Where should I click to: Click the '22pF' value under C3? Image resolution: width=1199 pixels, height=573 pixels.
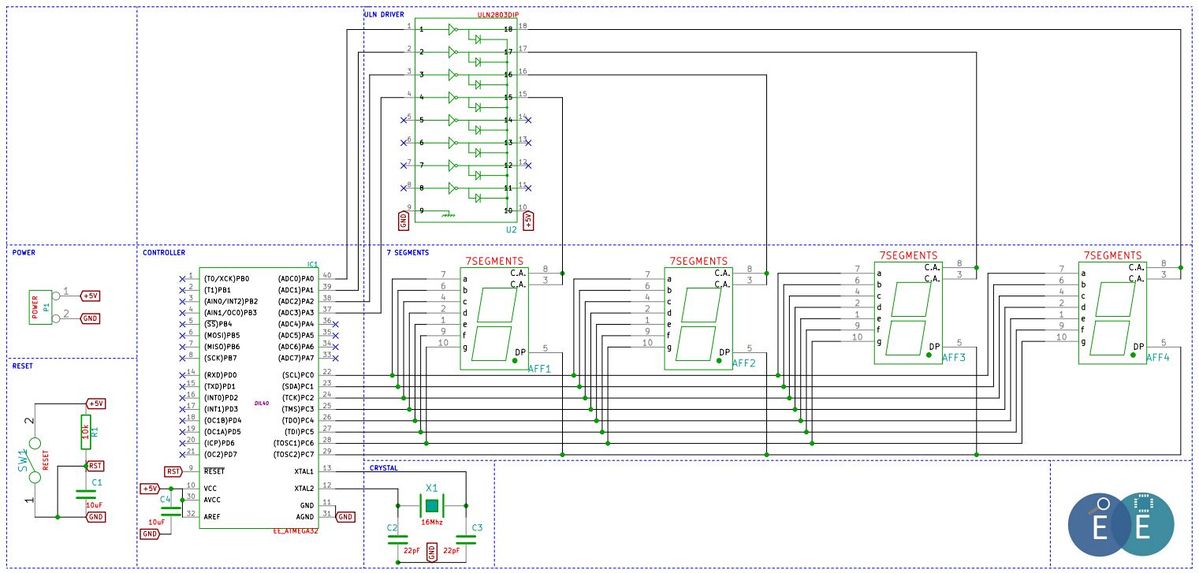click(x=454, y=551)
